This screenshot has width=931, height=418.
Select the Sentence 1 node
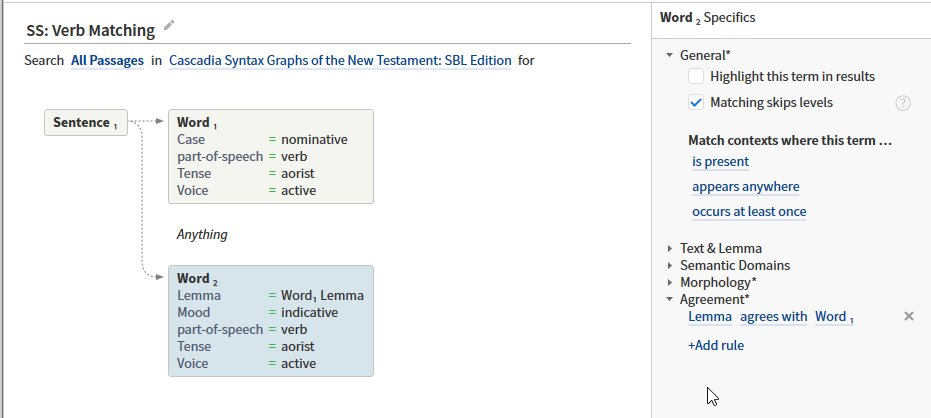click(86, 122)
